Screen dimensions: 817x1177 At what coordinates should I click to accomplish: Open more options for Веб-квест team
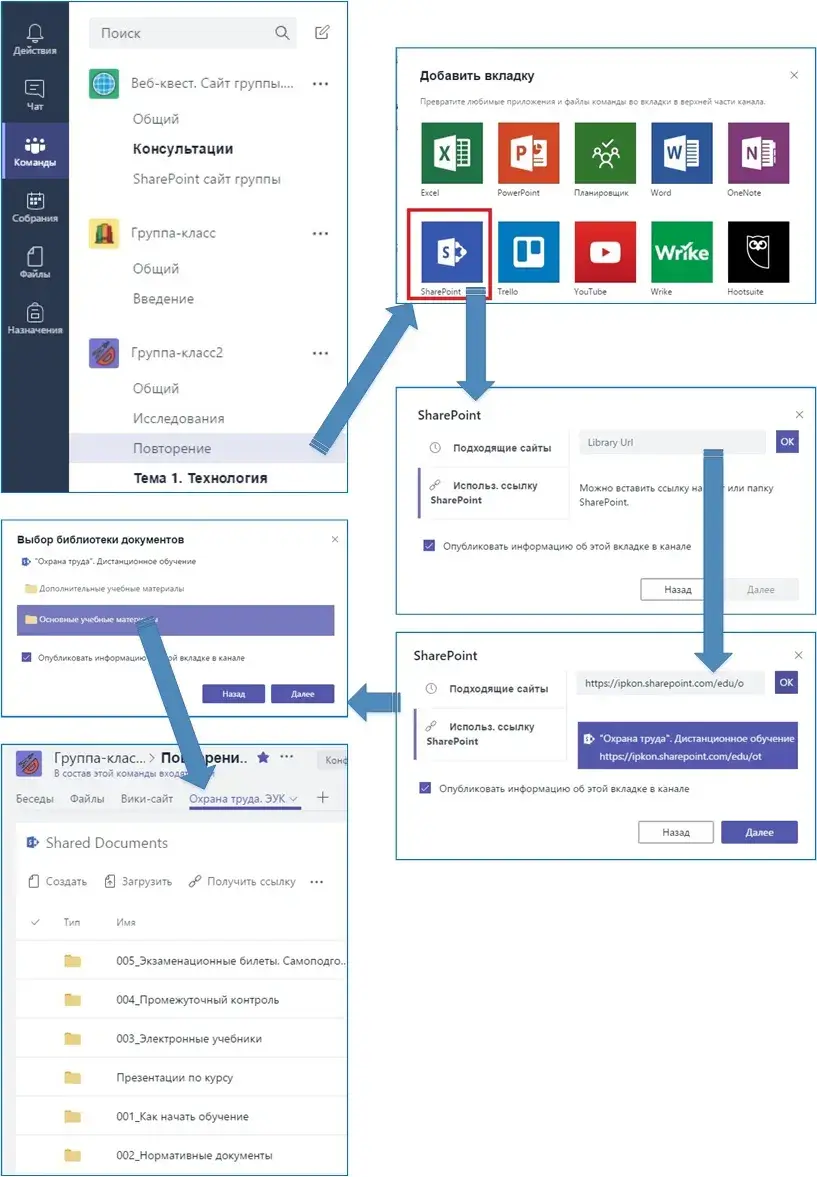coord(320,85)
